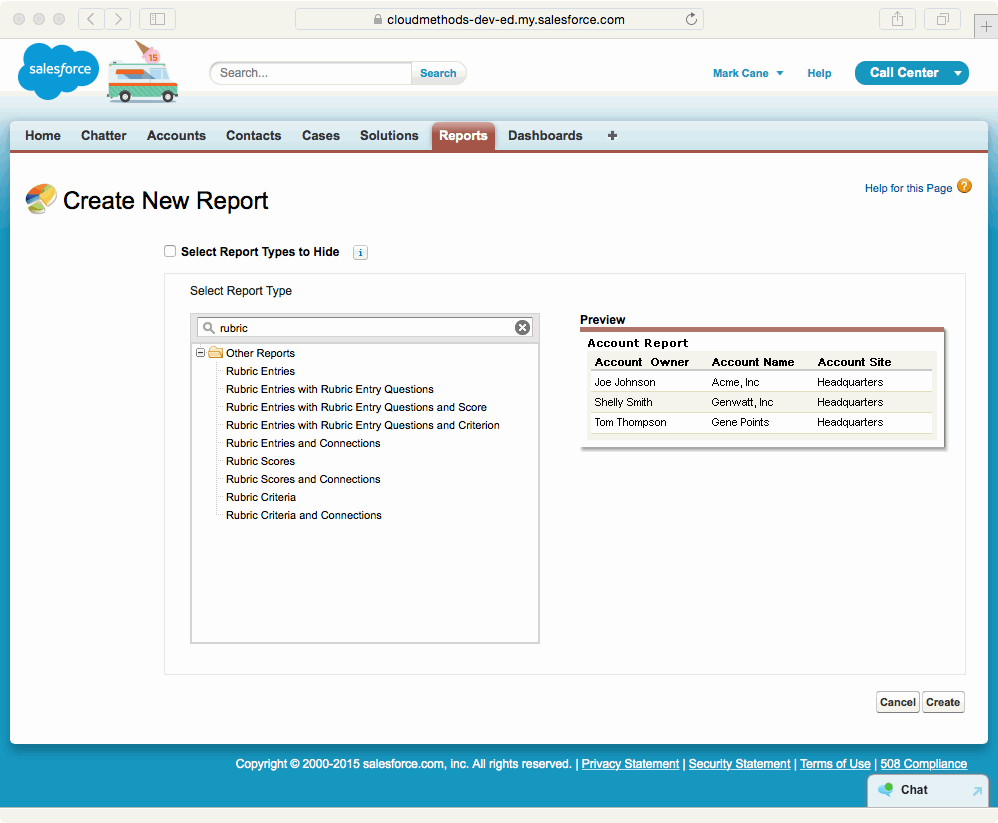Click the Account Site preview column header
998x823 pixels.
[854, 362]
